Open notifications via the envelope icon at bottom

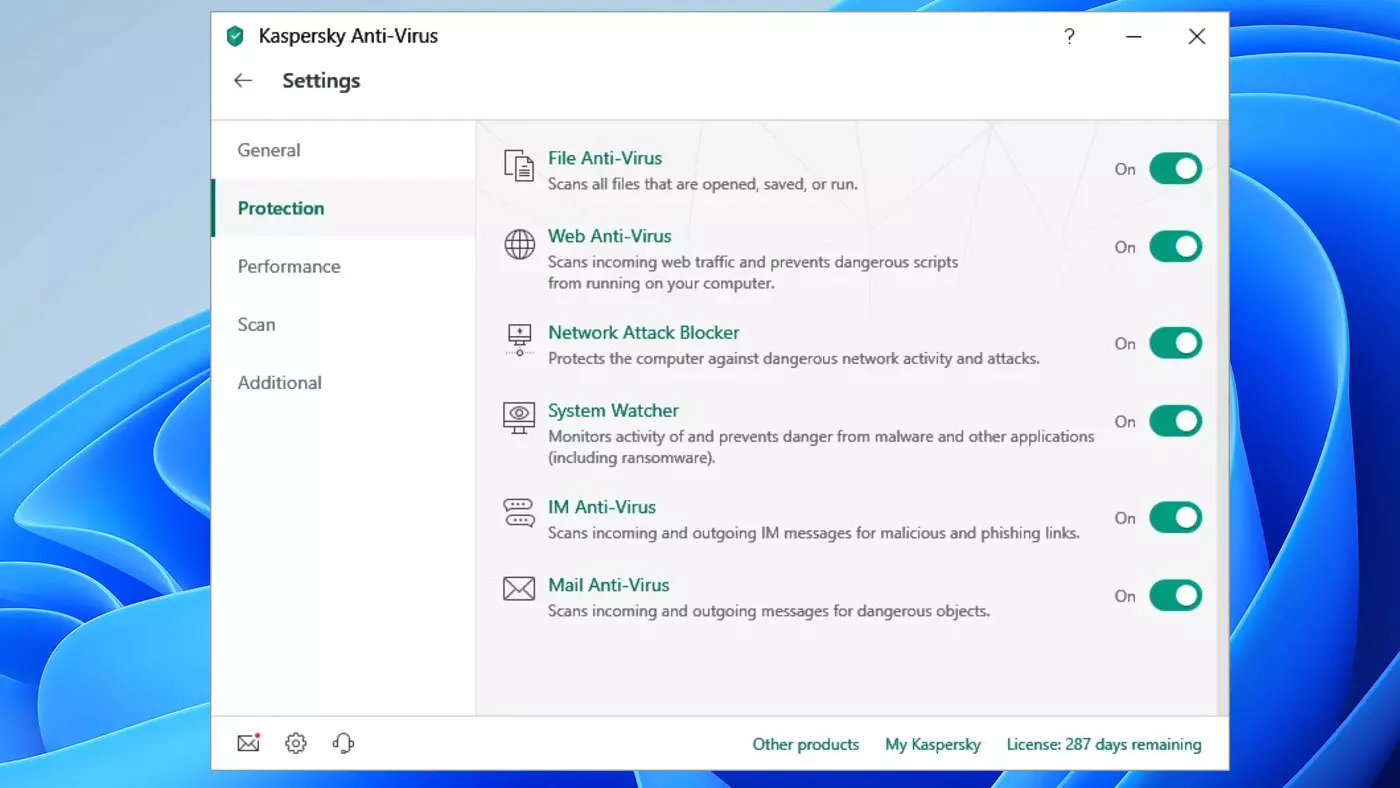click(x=248, y=743)
